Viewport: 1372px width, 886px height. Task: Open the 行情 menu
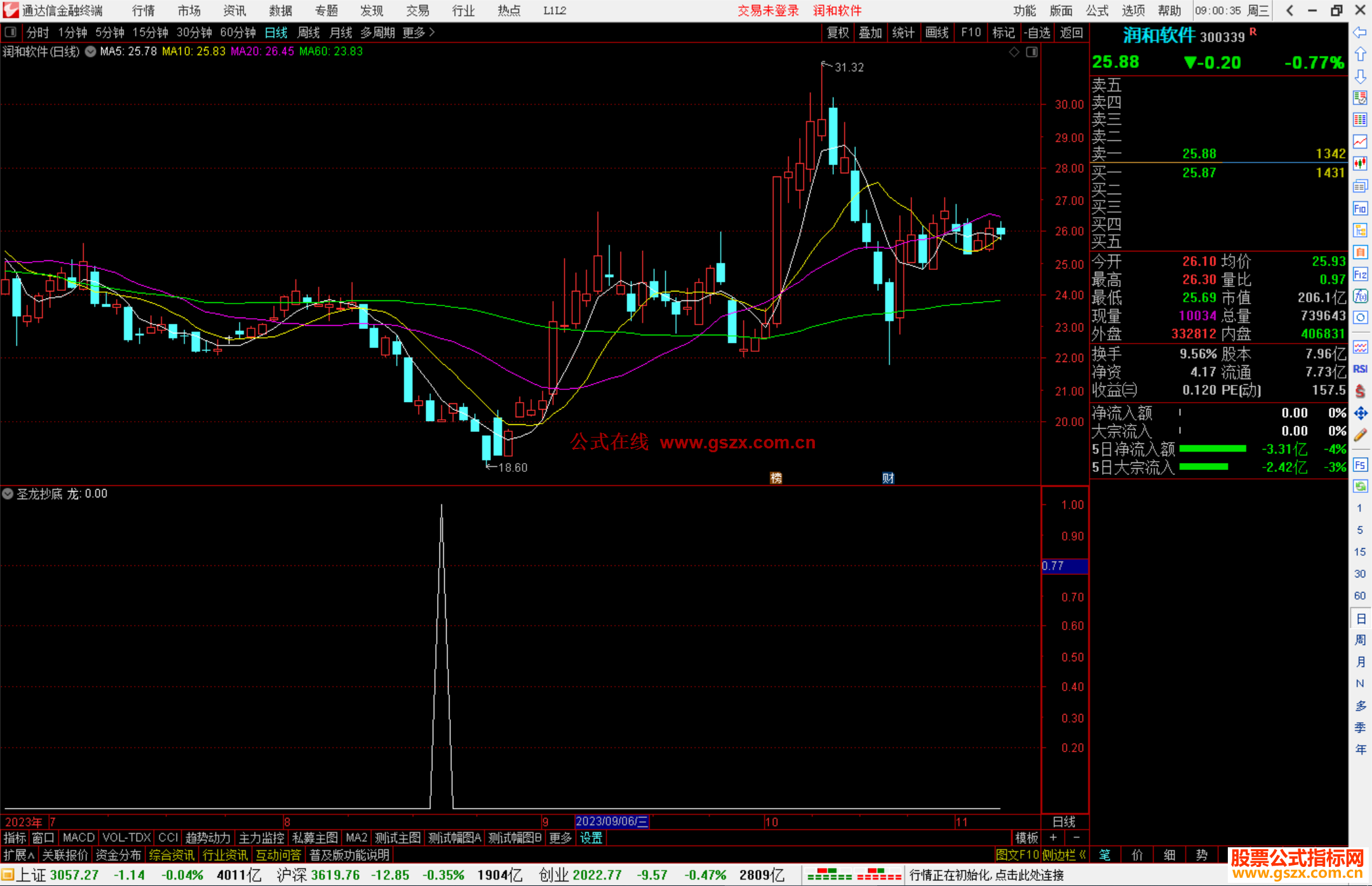(x=143, y=11)
